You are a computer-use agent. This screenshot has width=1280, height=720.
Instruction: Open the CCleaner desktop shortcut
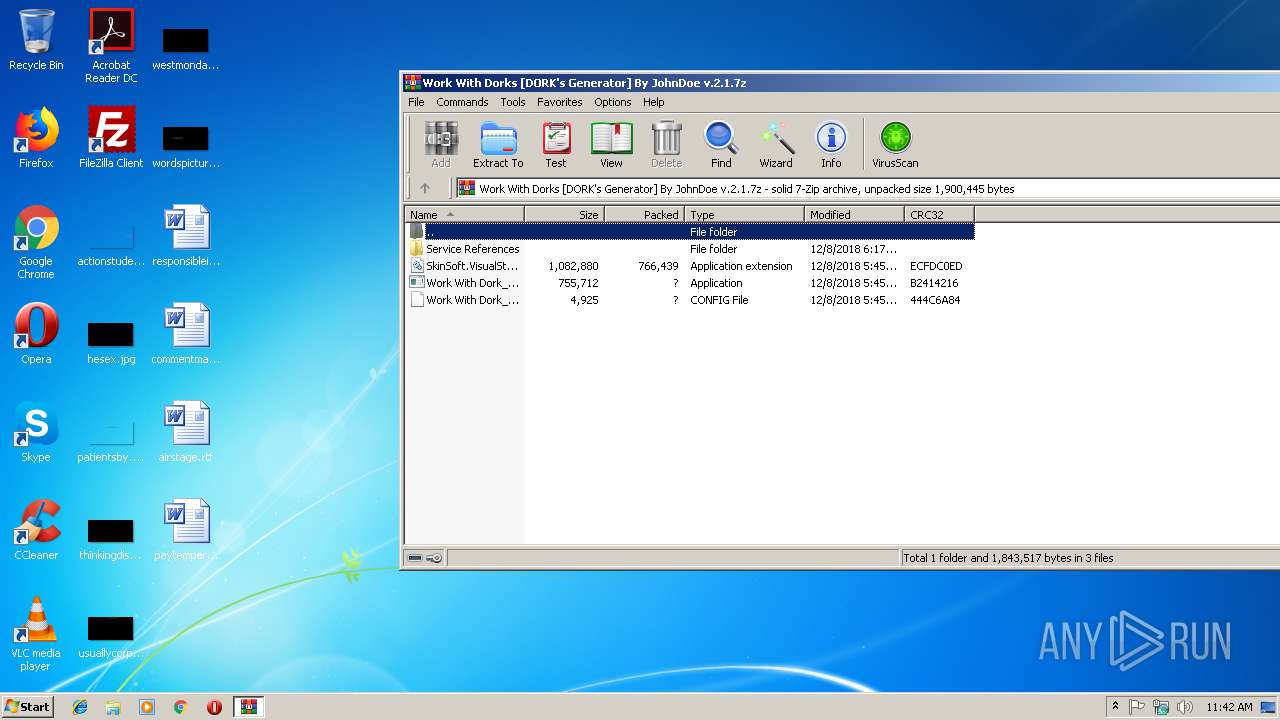coord(36,530)
